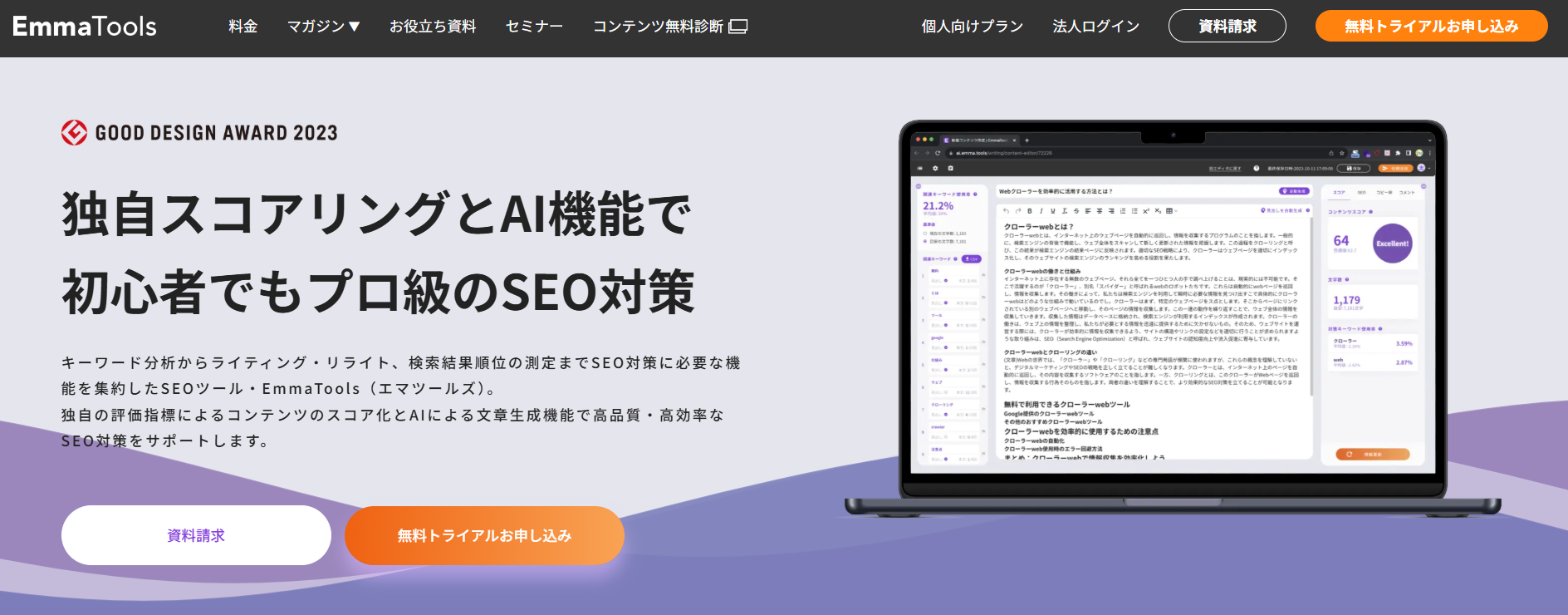The width and height of the screenshot is (1568, 615).
Task: Open the セミナー navigation item
Action: pos(534,27)
